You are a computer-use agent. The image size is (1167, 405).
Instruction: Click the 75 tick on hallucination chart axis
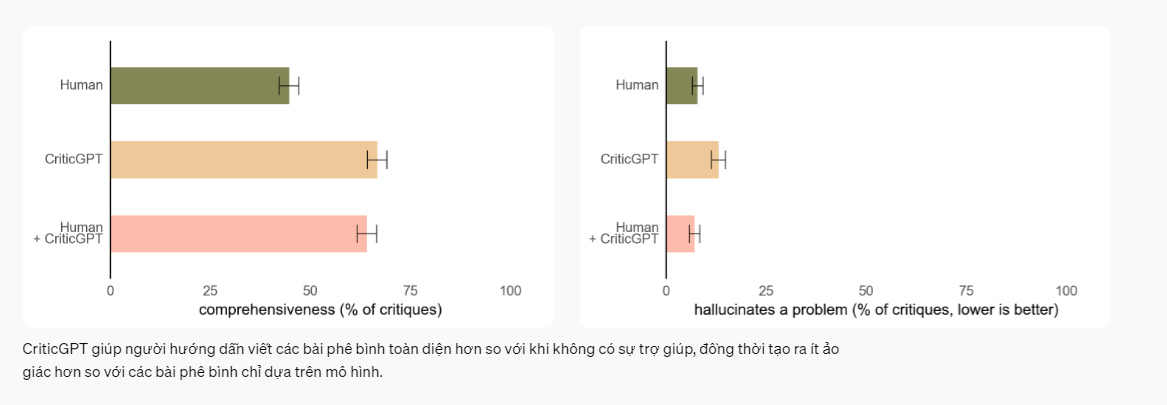tap(966, 291)
